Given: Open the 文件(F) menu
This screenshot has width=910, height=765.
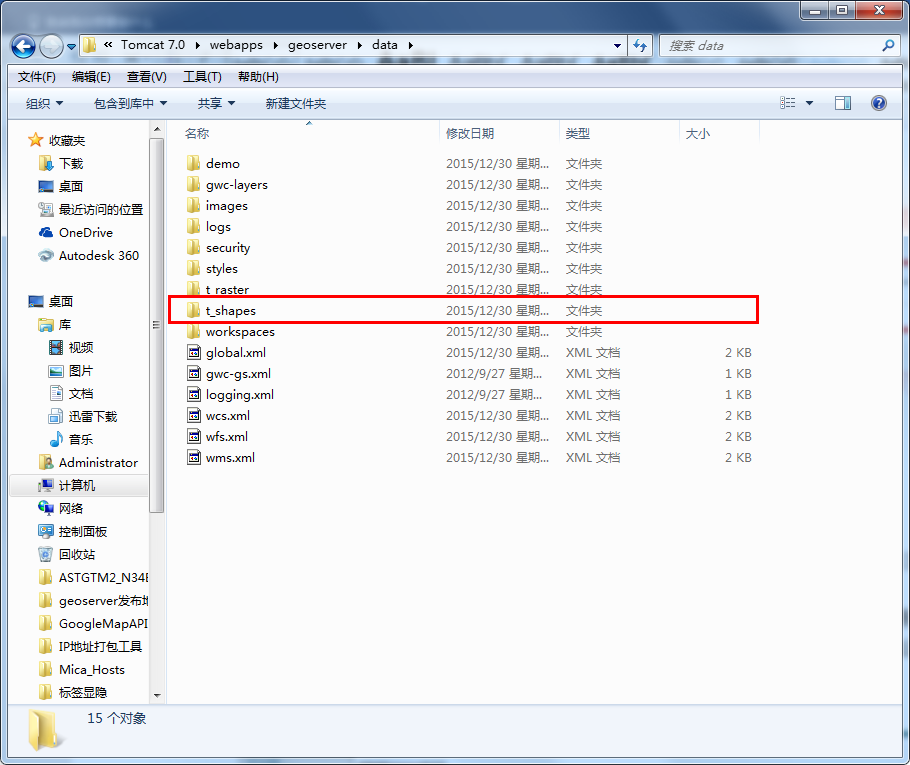Looking at the screenshot, I should pos(37,77).
